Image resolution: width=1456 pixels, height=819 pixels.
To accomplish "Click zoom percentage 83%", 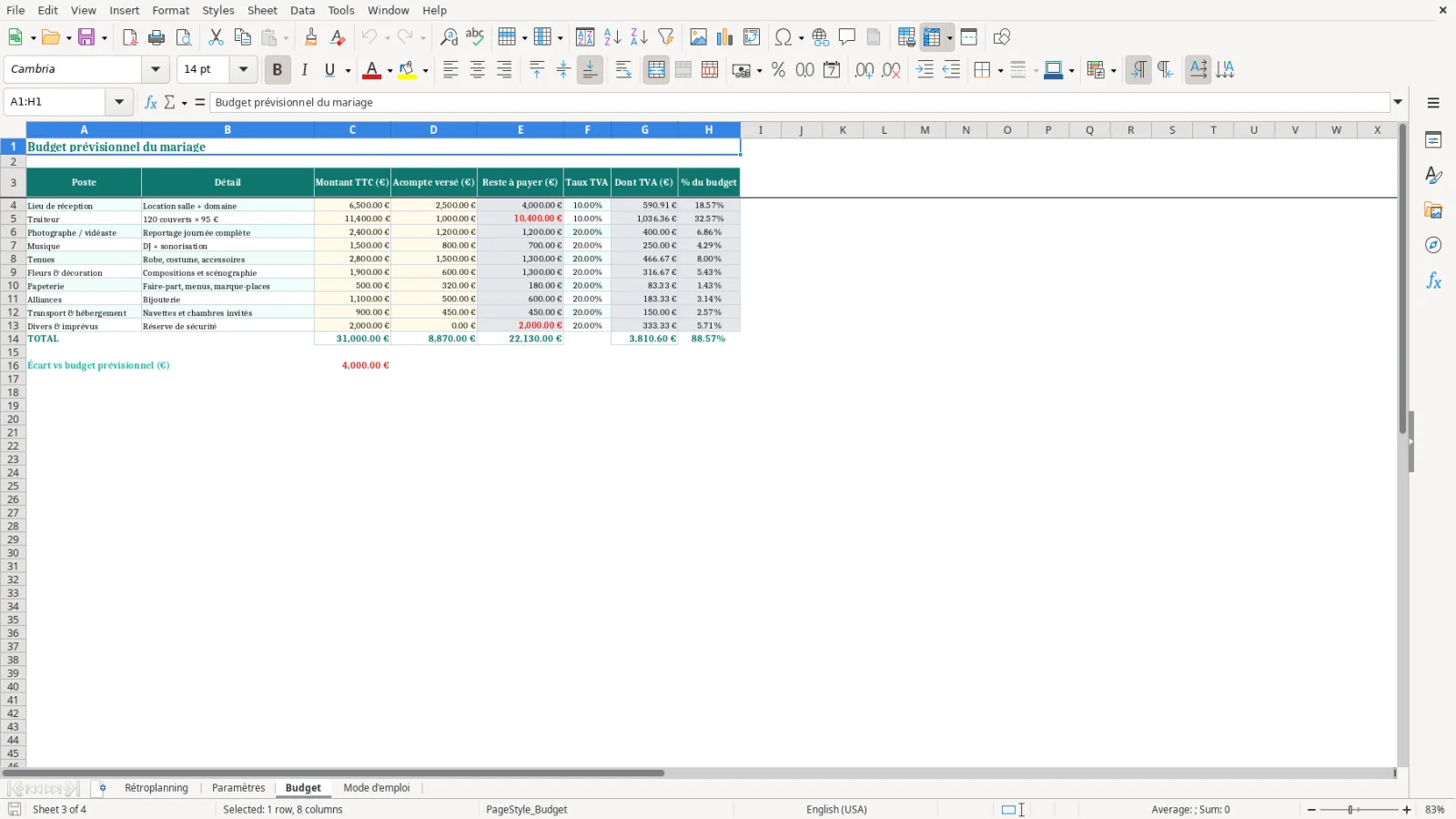I will [x=1435, y=809].
